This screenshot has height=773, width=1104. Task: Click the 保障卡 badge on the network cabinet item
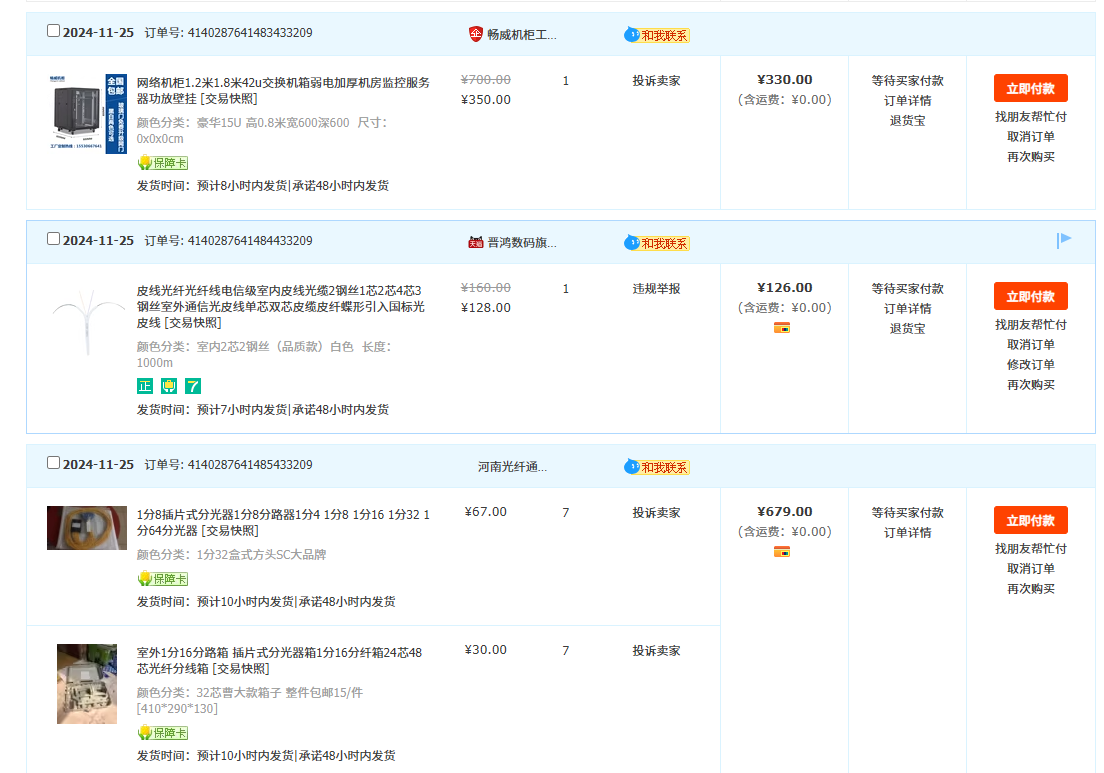coord(162,163)
